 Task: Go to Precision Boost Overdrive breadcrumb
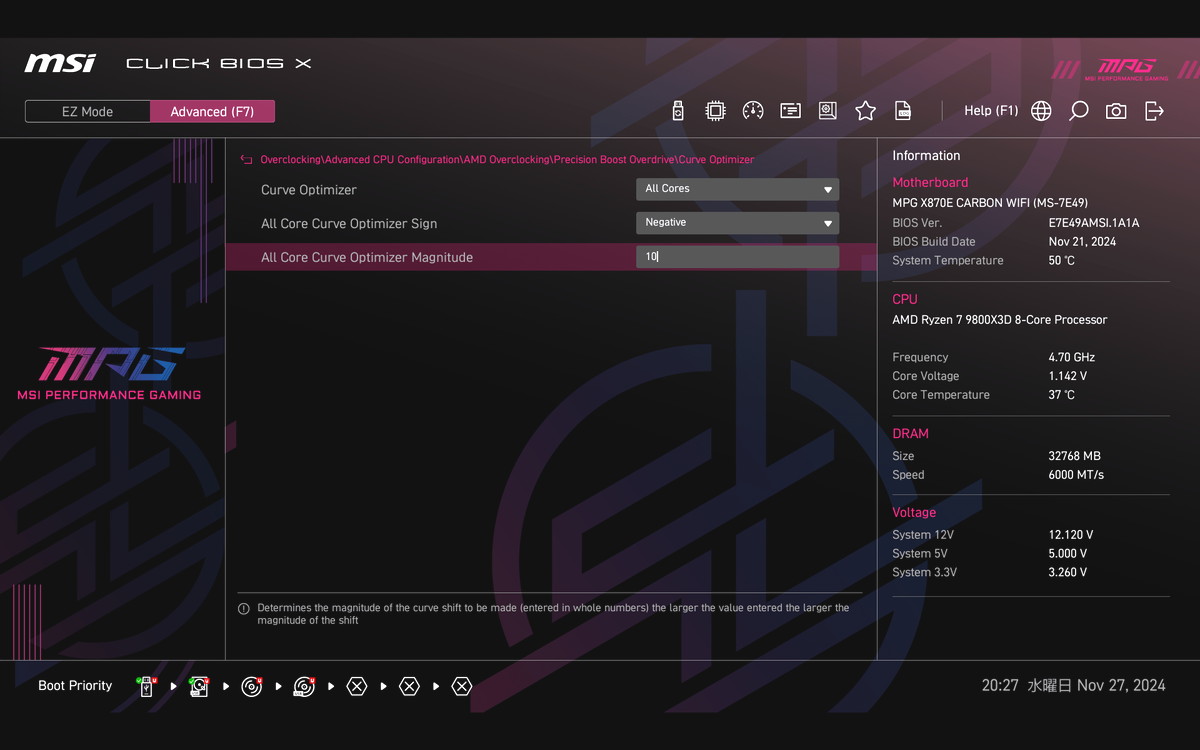coord(614,160)
